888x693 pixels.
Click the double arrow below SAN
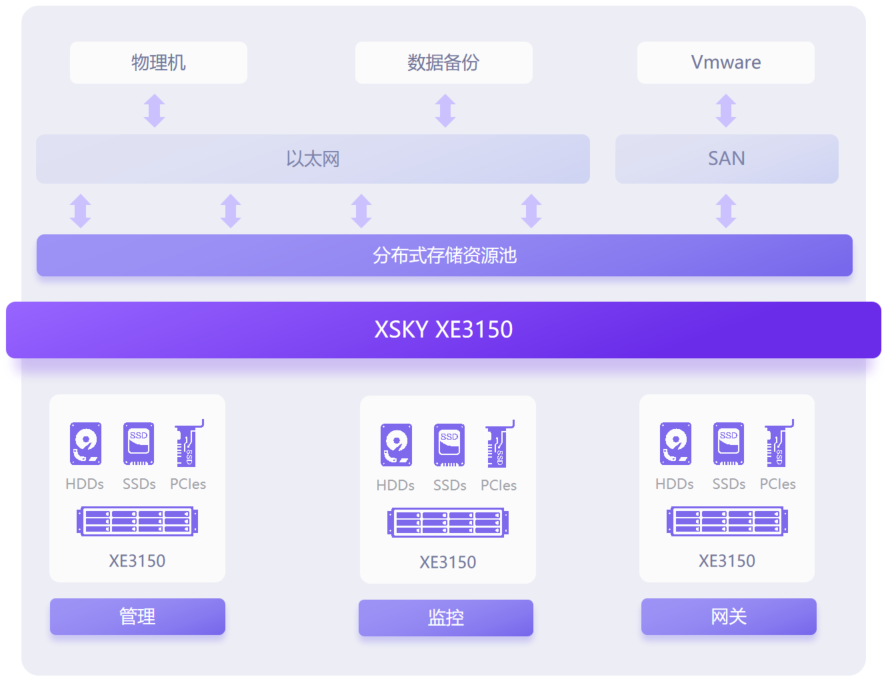pyautogui.click(x=726, y=211)
